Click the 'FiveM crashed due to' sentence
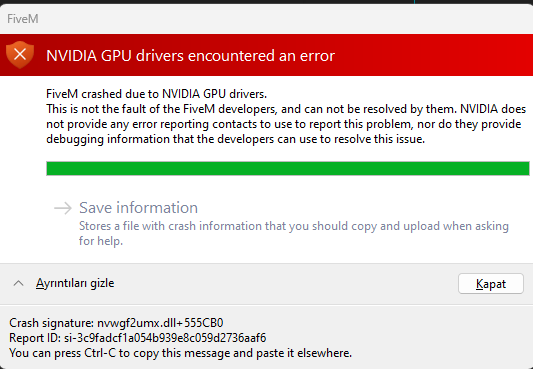The image size is (533, 369). (156, 94)
